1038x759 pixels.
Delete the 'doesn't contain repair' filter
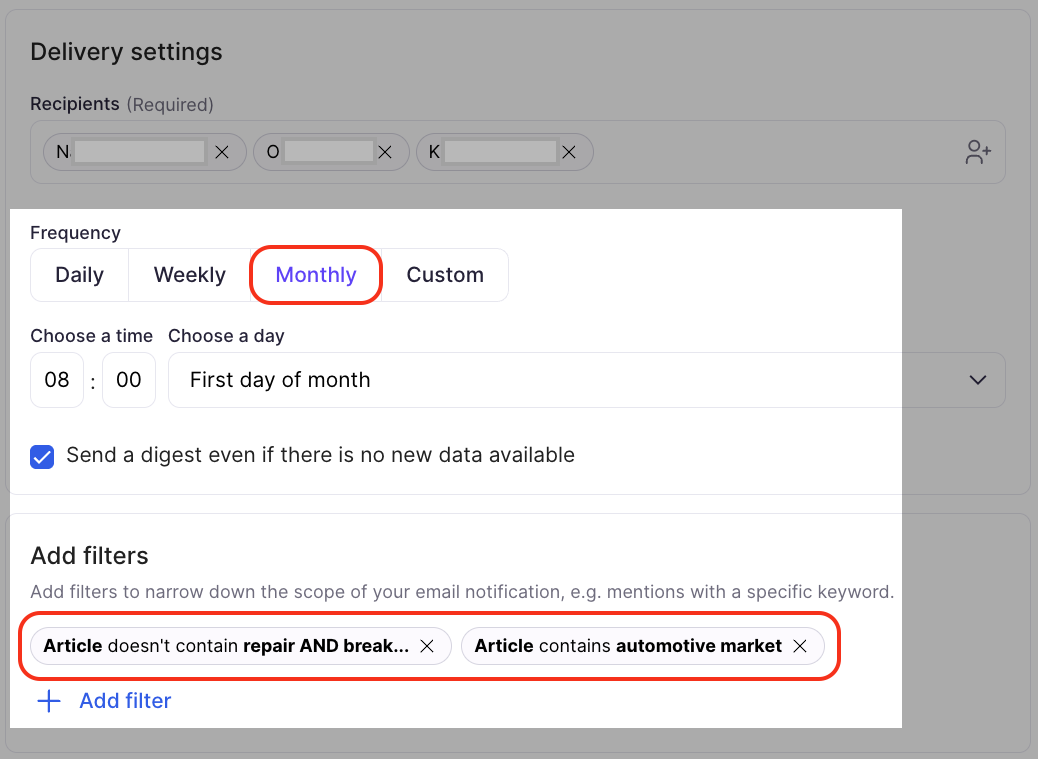tap(427, 646)
